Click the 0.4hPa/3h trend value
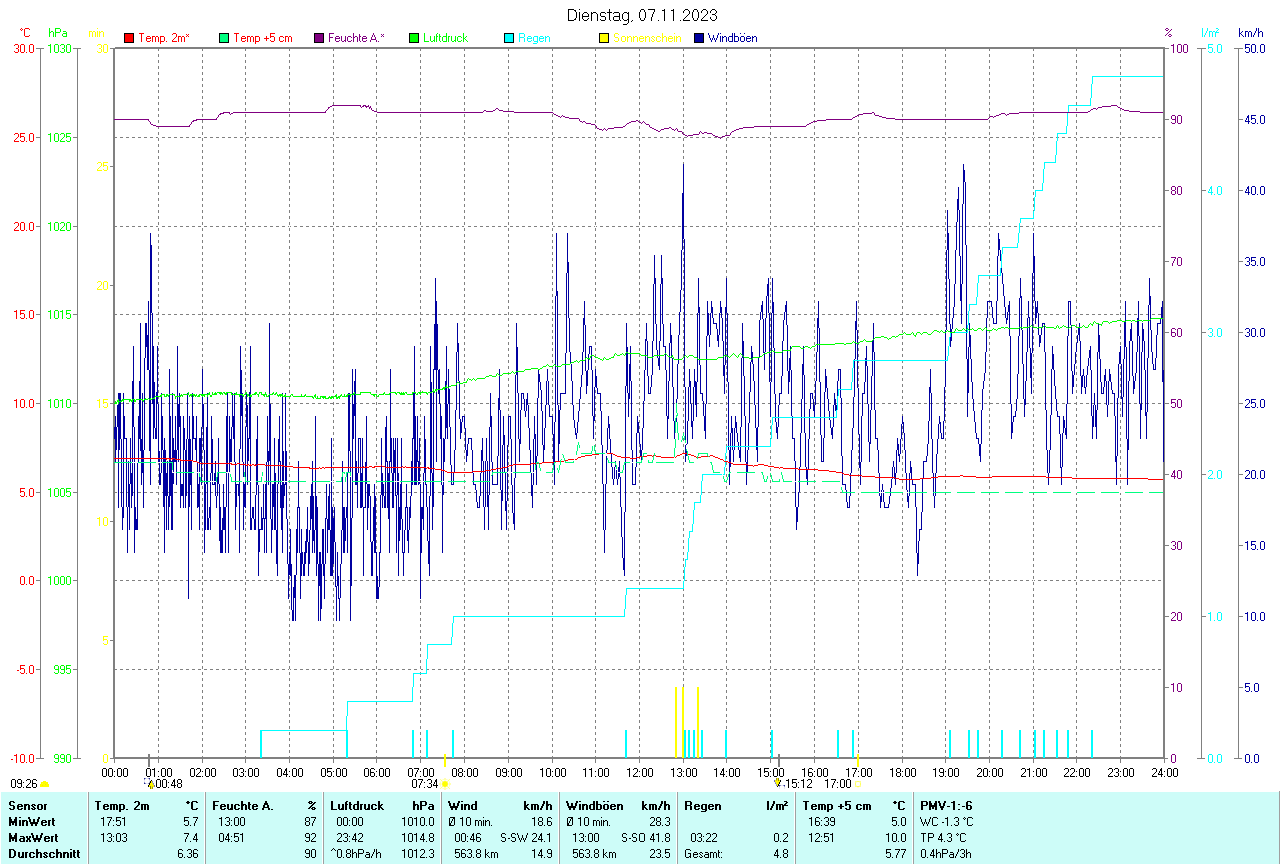The width and height of the screenshot is (1280, 864). tap(946, 853)
